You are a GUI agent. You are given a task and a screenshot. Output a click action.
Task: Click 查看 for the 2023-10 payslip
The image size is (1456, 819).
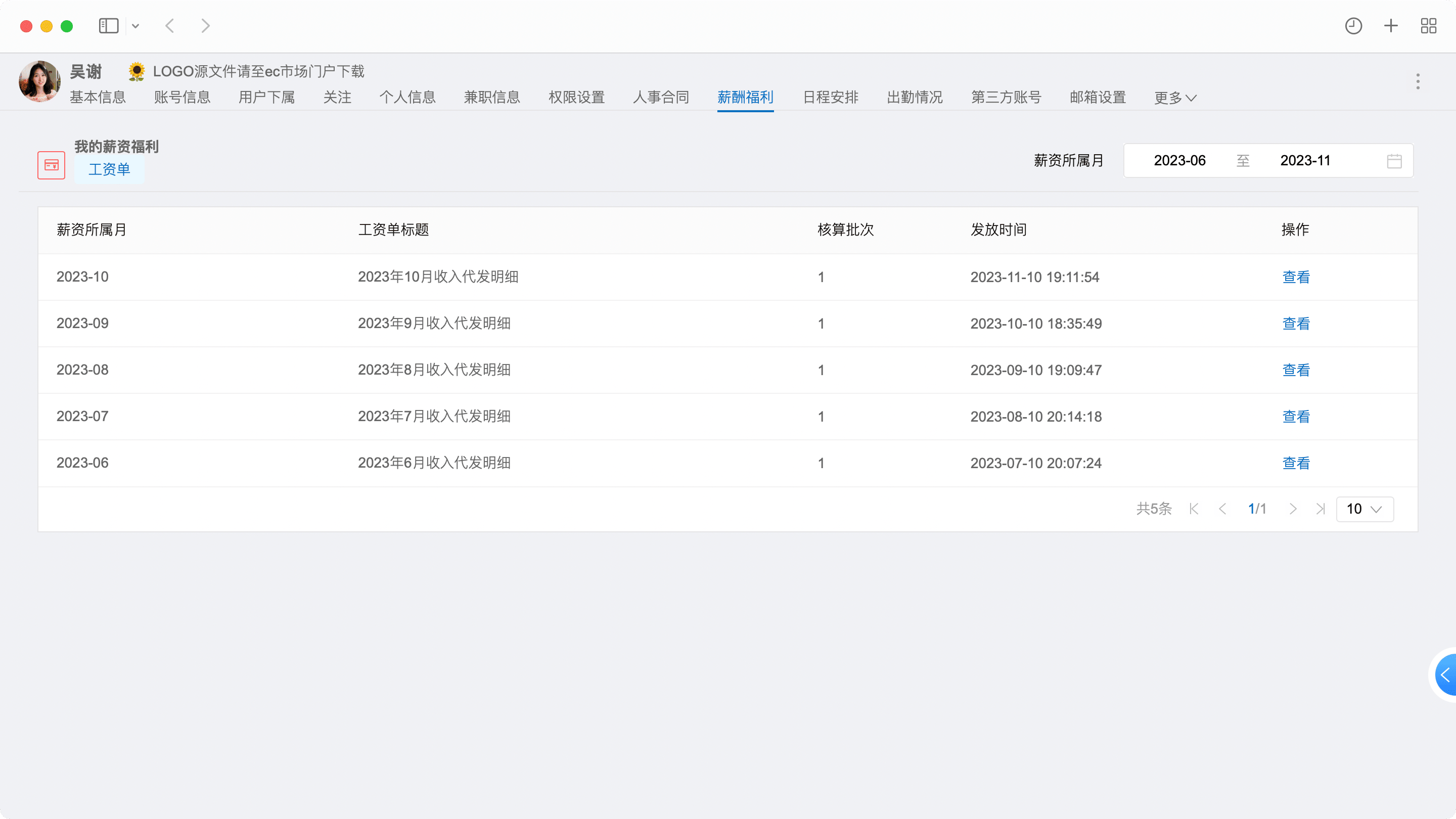click(x=1295, y=277)
